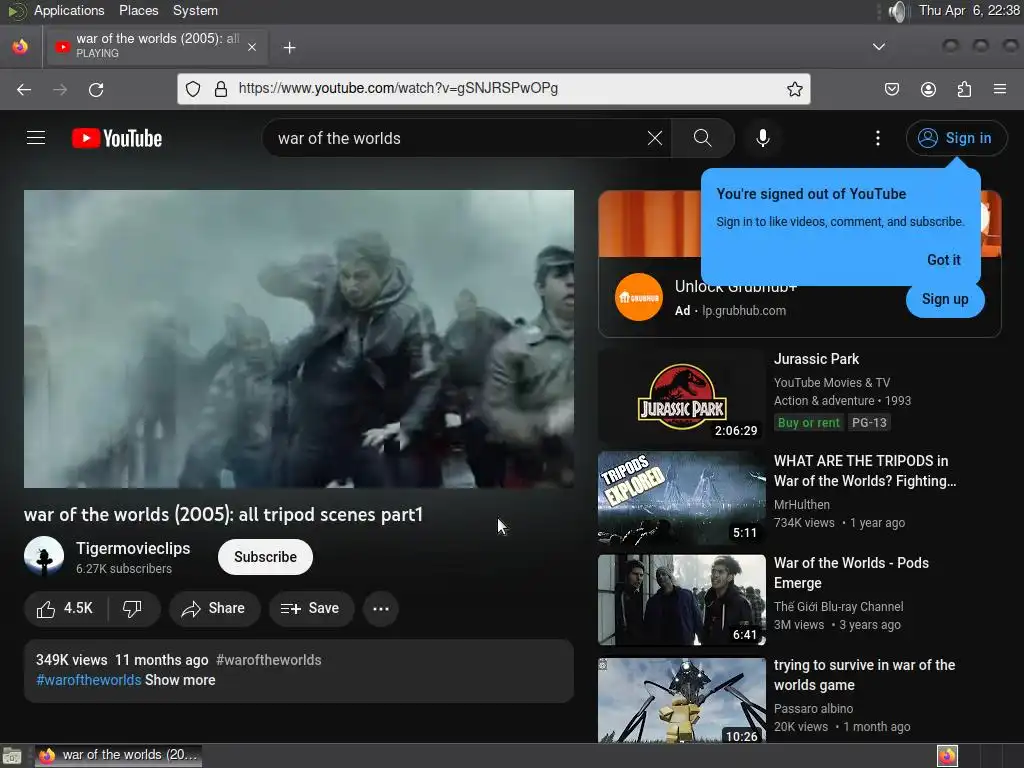Click the Grubhub Sign up button
Screen dimensions: 1024x768
click(x=945, y=299)
